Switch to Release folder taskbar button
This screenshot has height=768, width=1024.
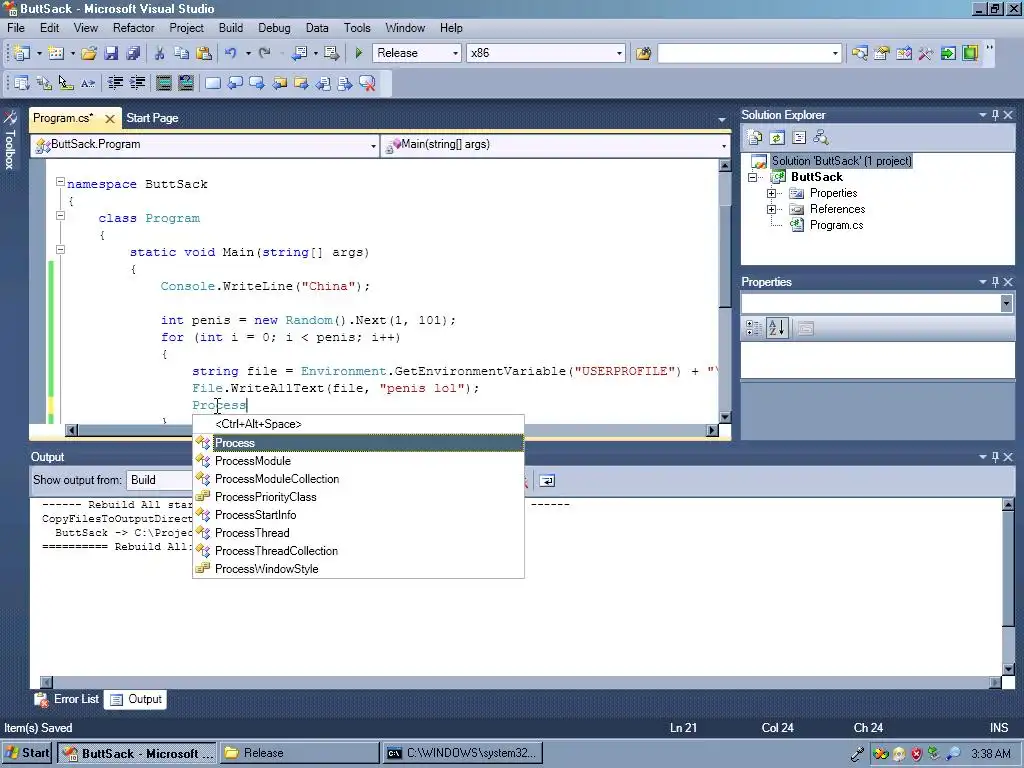299,753
